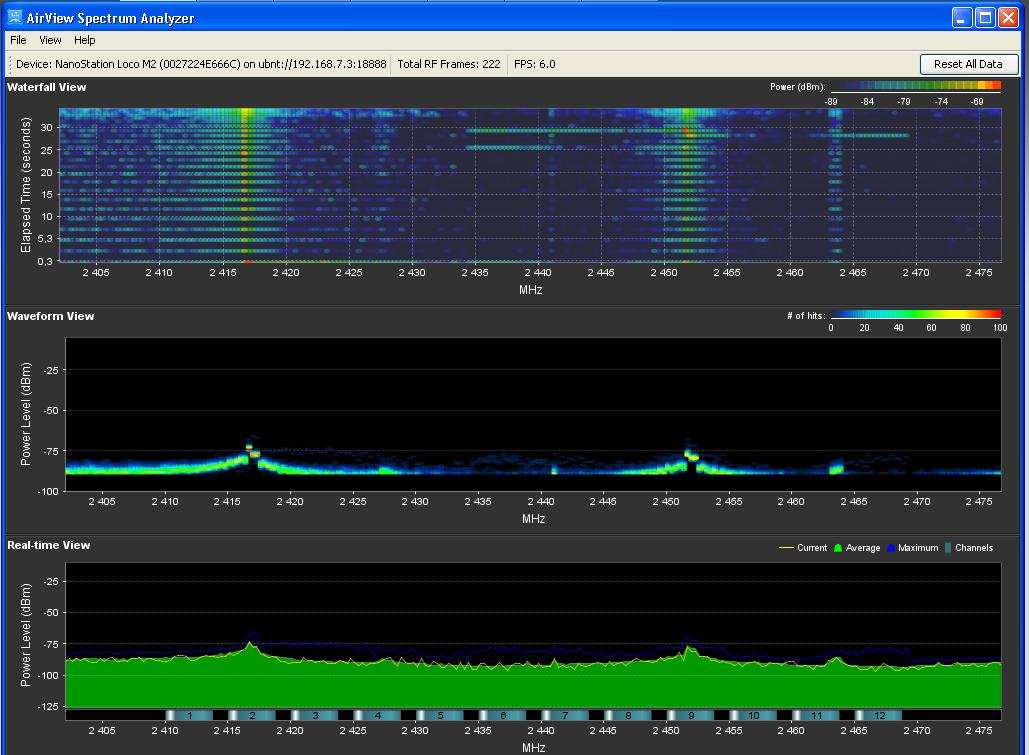The image size is (1029, 755).
Task: Select channel 6 marker on channel bar
Action: 503,716
